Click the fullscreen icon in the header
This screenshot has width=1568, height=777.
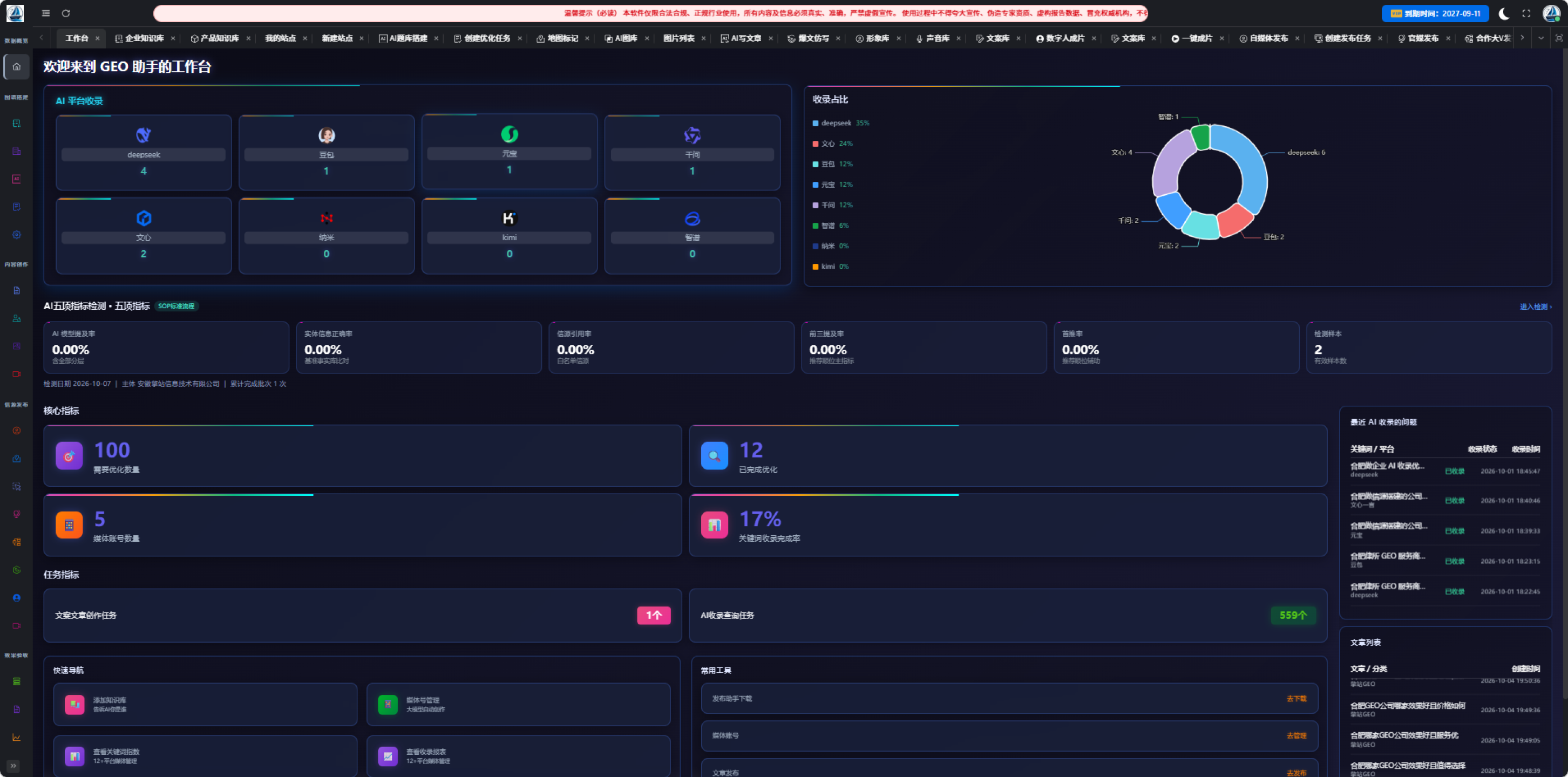(x=1526, y=13)
